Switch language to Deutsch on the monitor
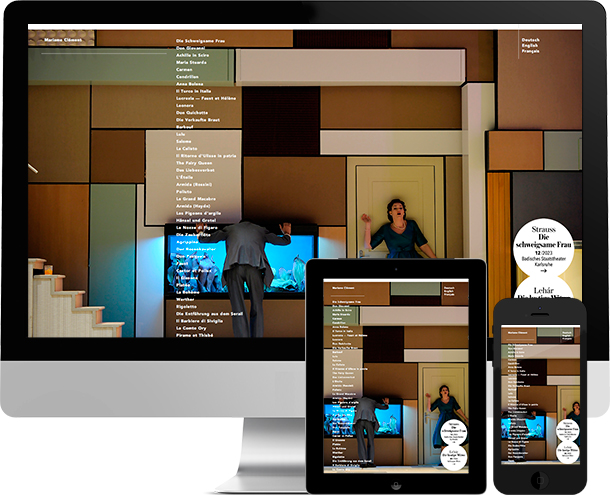 pyautogui.click(x=531, y=40)
